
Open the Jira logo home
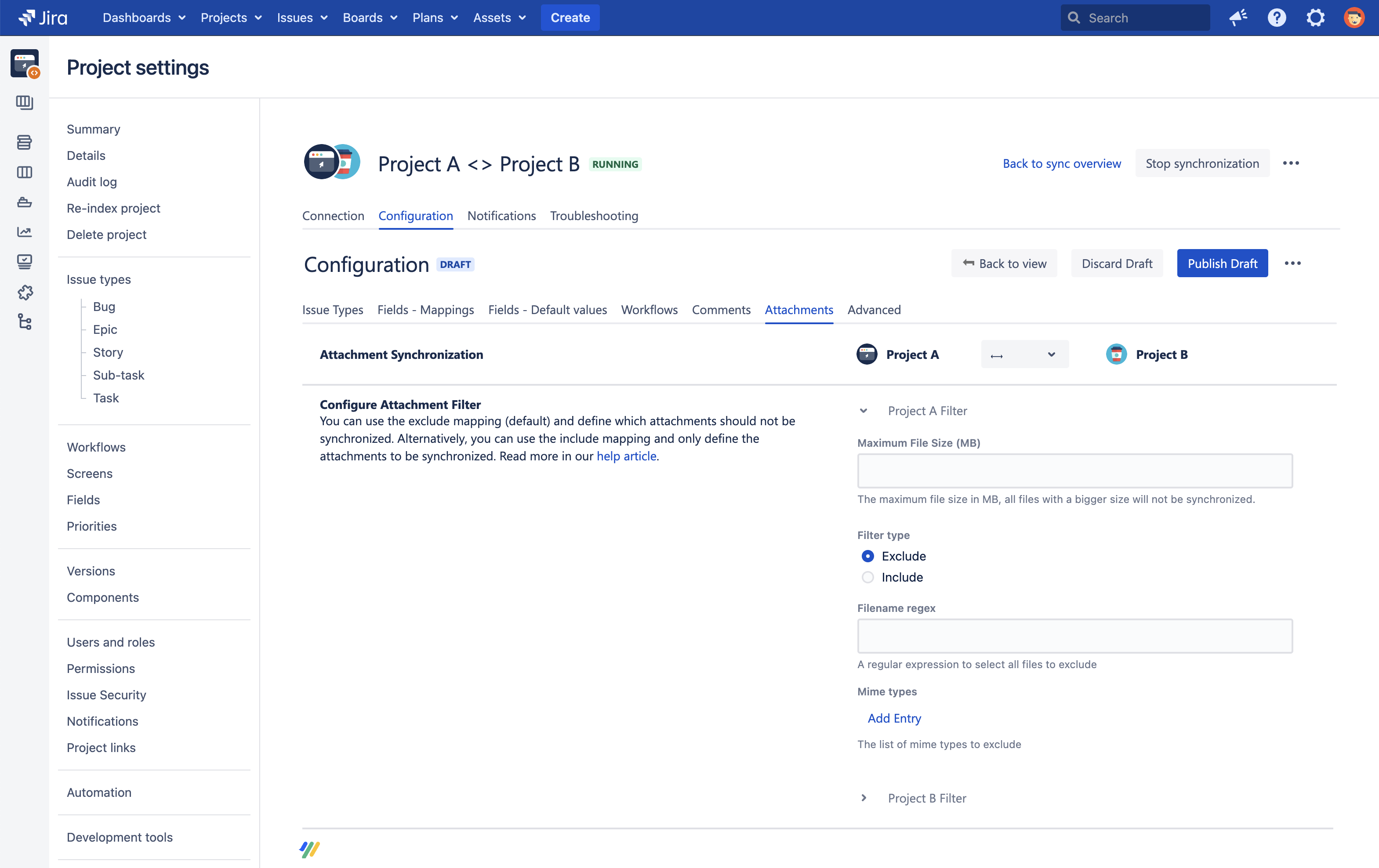coord(43,18)
